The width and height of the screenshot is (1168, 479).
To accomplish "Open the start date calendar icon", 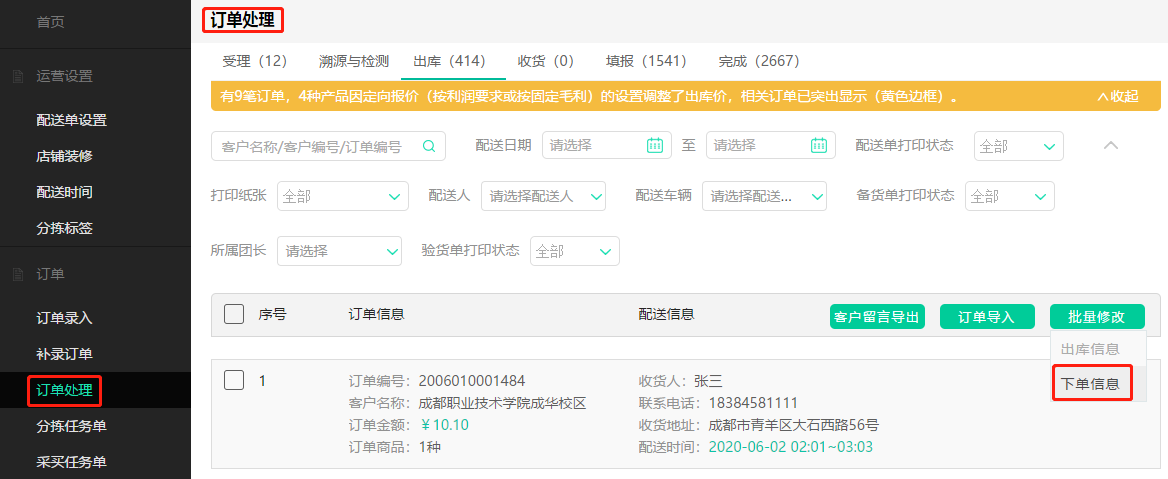I will (655, 145).
